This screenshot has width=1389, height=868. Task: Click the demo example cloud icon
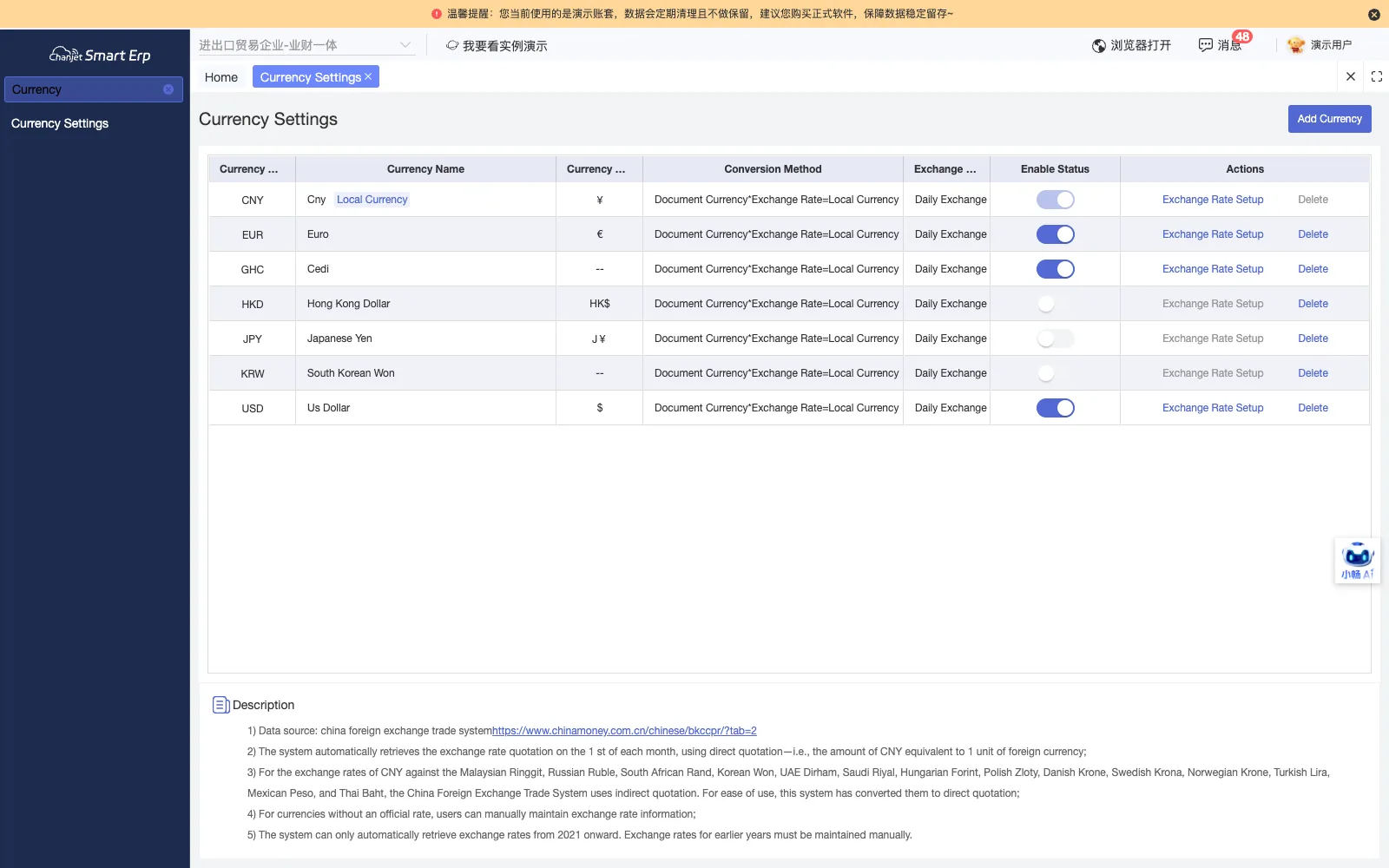(452, 45)
